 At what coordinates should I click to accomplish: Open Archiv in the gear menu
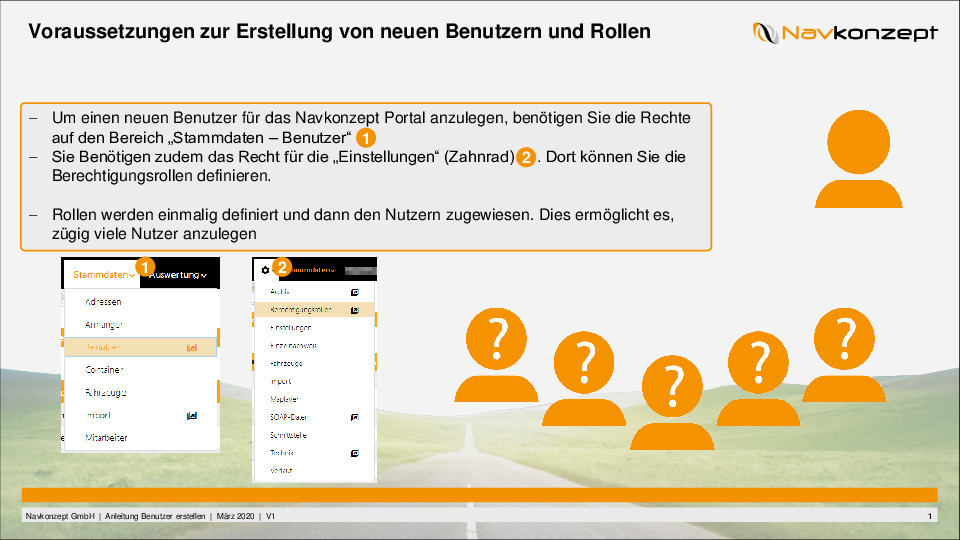pos(279,292)
